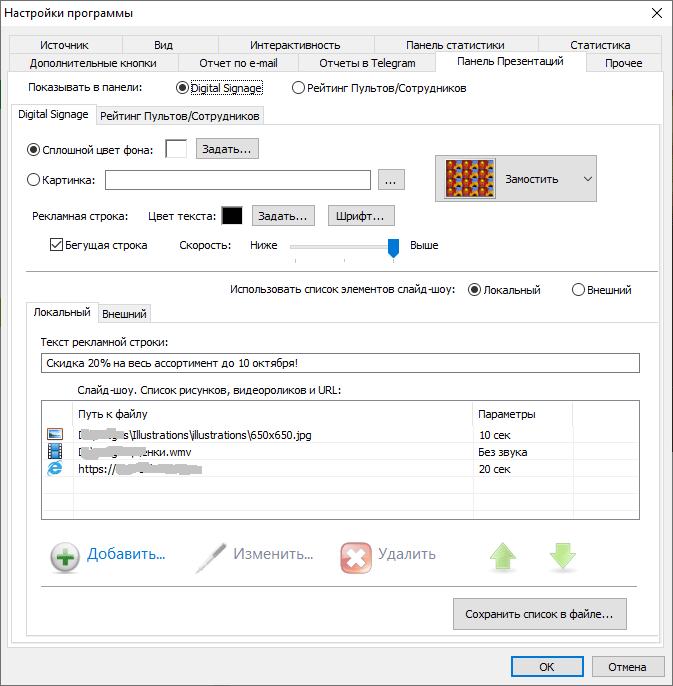Click the black text color swatch
The width and height of the screenshot is (673, 686).
click(x=232, y=215)
